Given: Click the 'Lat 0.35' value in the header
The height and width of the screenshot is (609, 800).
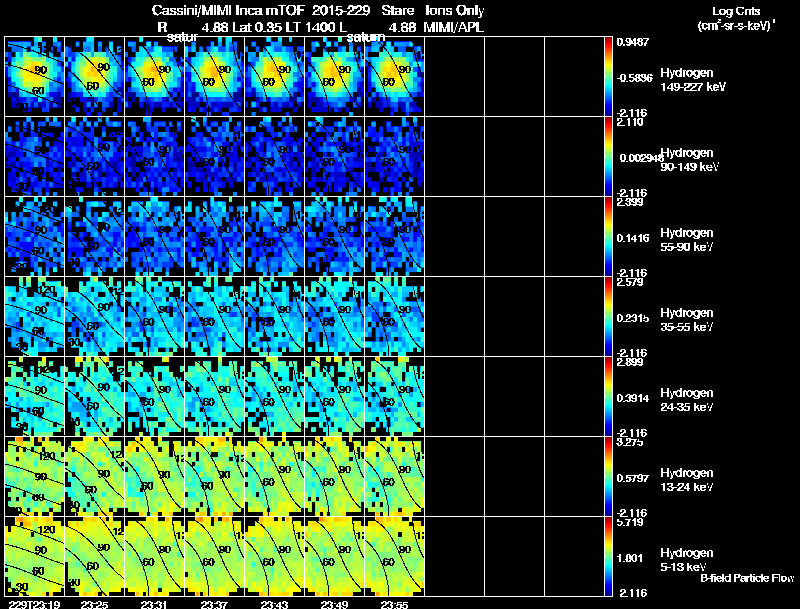Looking at the screenshot, I should (x=257, y=28).
